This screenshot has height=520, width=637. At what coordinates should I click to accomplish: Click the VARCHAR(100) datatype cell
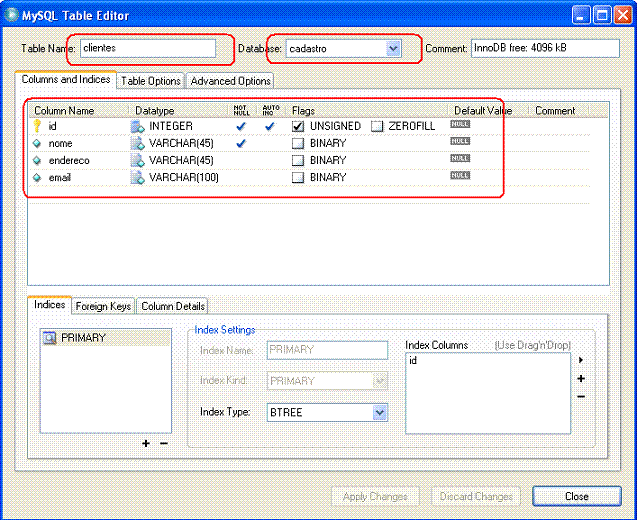point(184,178)
